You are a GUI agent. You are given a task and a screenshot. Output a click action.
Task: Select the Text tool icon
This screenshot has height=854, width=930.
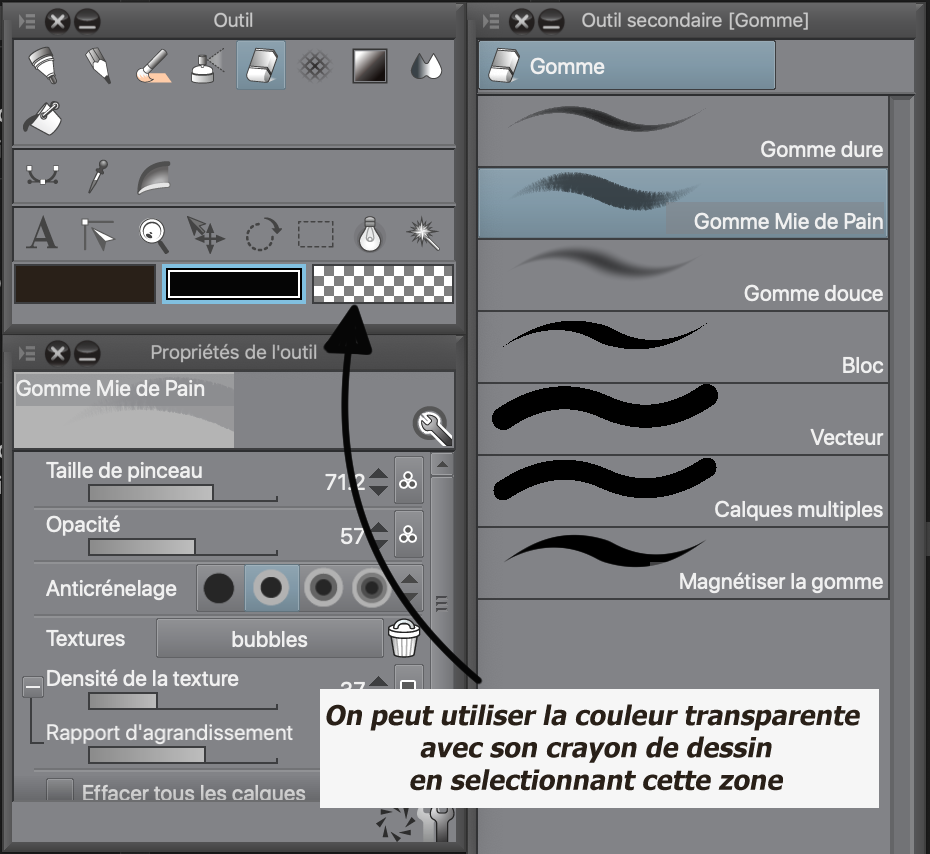[41, 234]
